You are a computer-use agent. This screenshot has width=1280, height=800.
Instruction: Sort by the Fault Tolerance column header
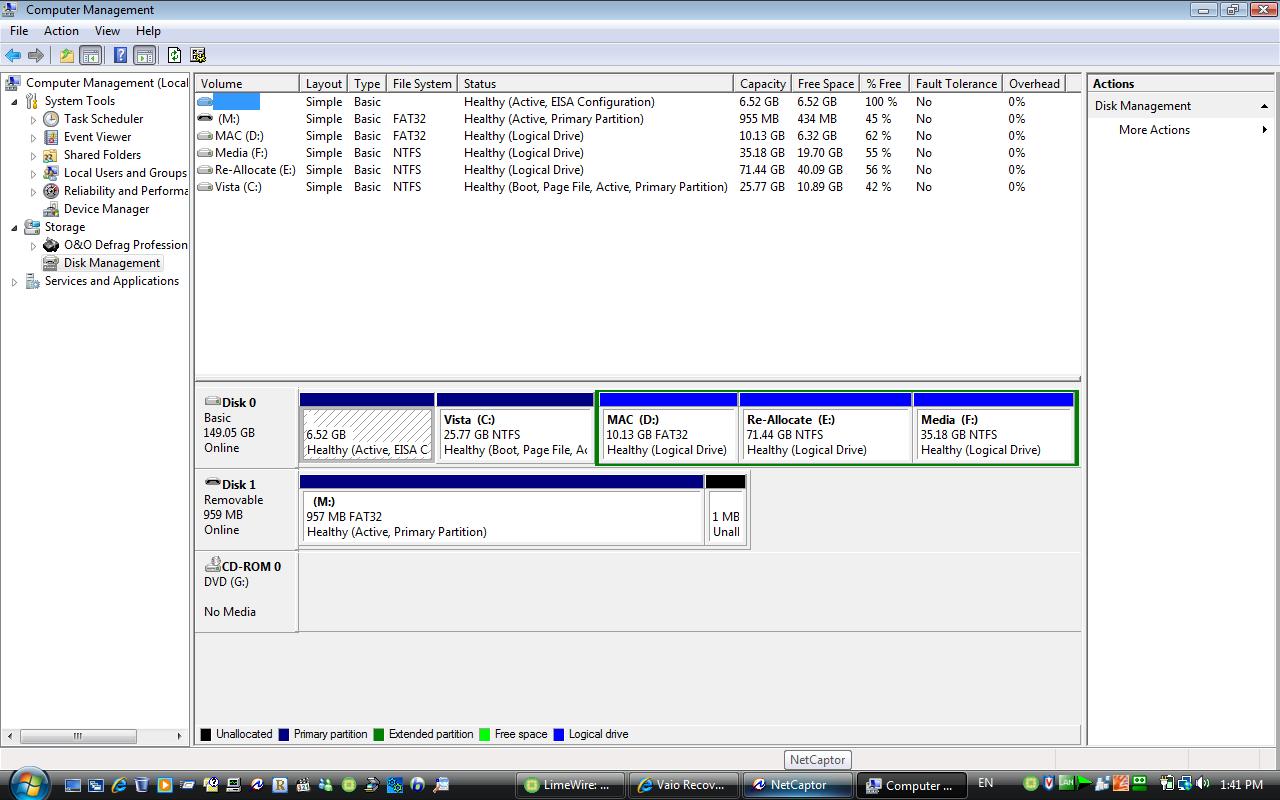point(956,84)
